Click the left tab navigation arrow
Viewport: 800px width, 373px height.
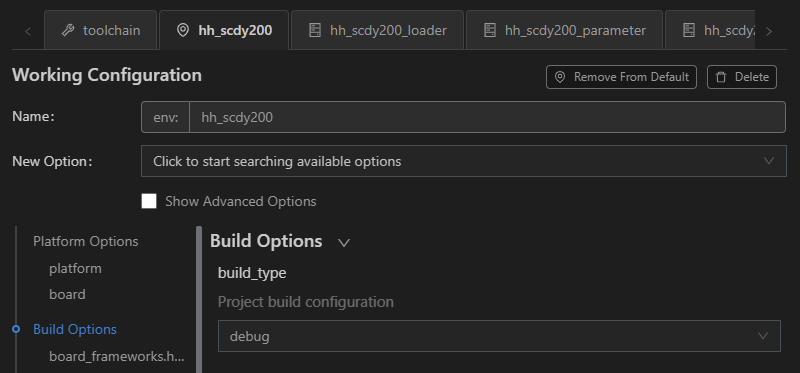[x=28, y=32]
